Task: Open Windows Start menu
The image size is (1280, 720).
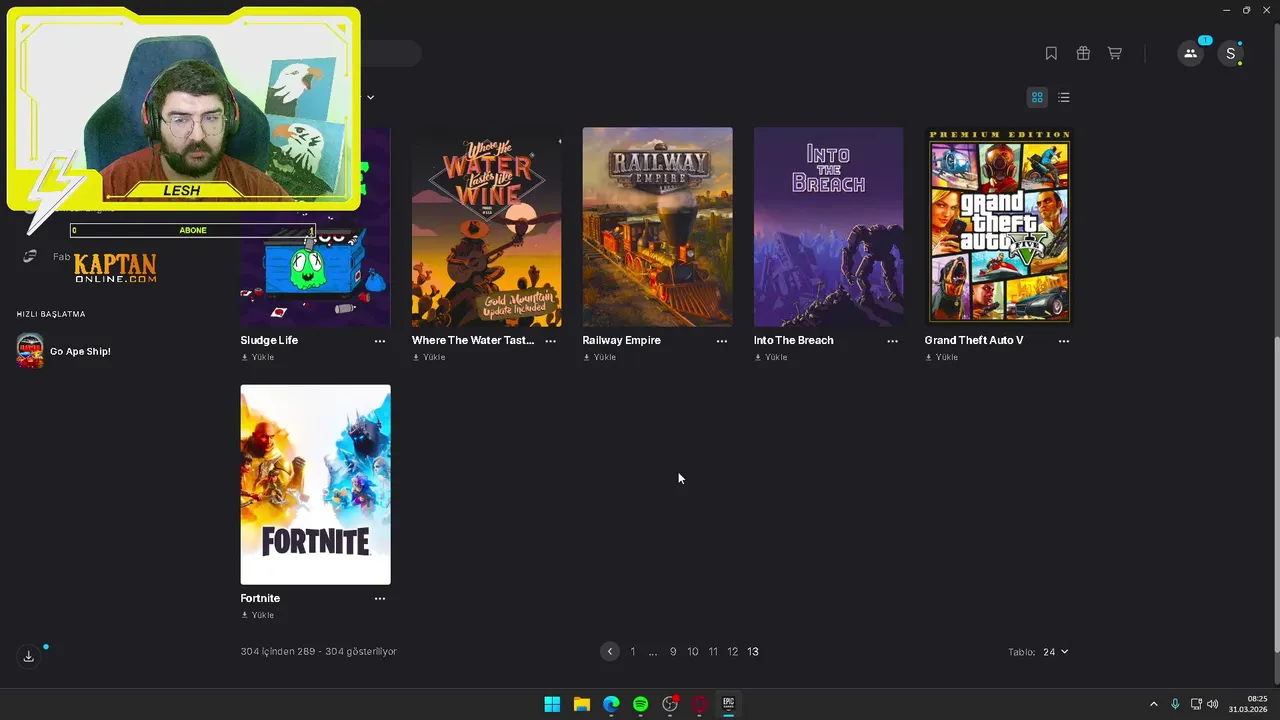Action: pos(552,704)
